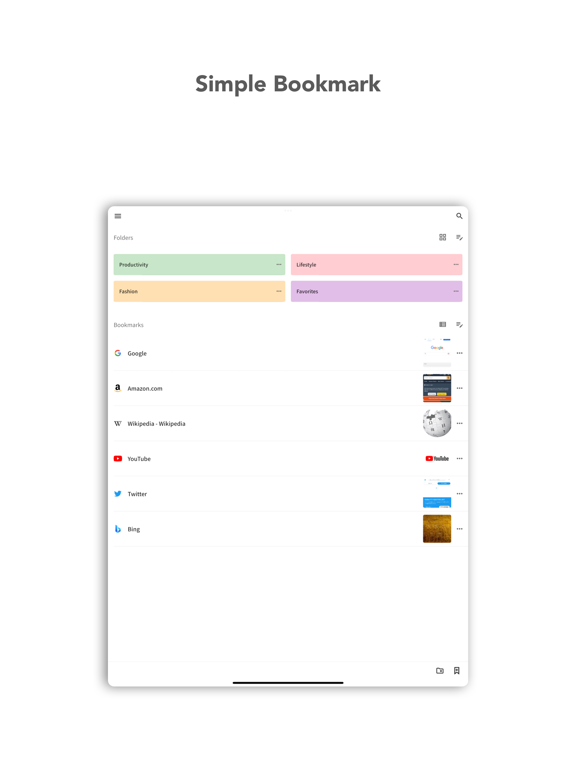This screenshot has height=768, width=576.
Task: Open the Twitter bookmark title
Action: click(x=137, y=494)
